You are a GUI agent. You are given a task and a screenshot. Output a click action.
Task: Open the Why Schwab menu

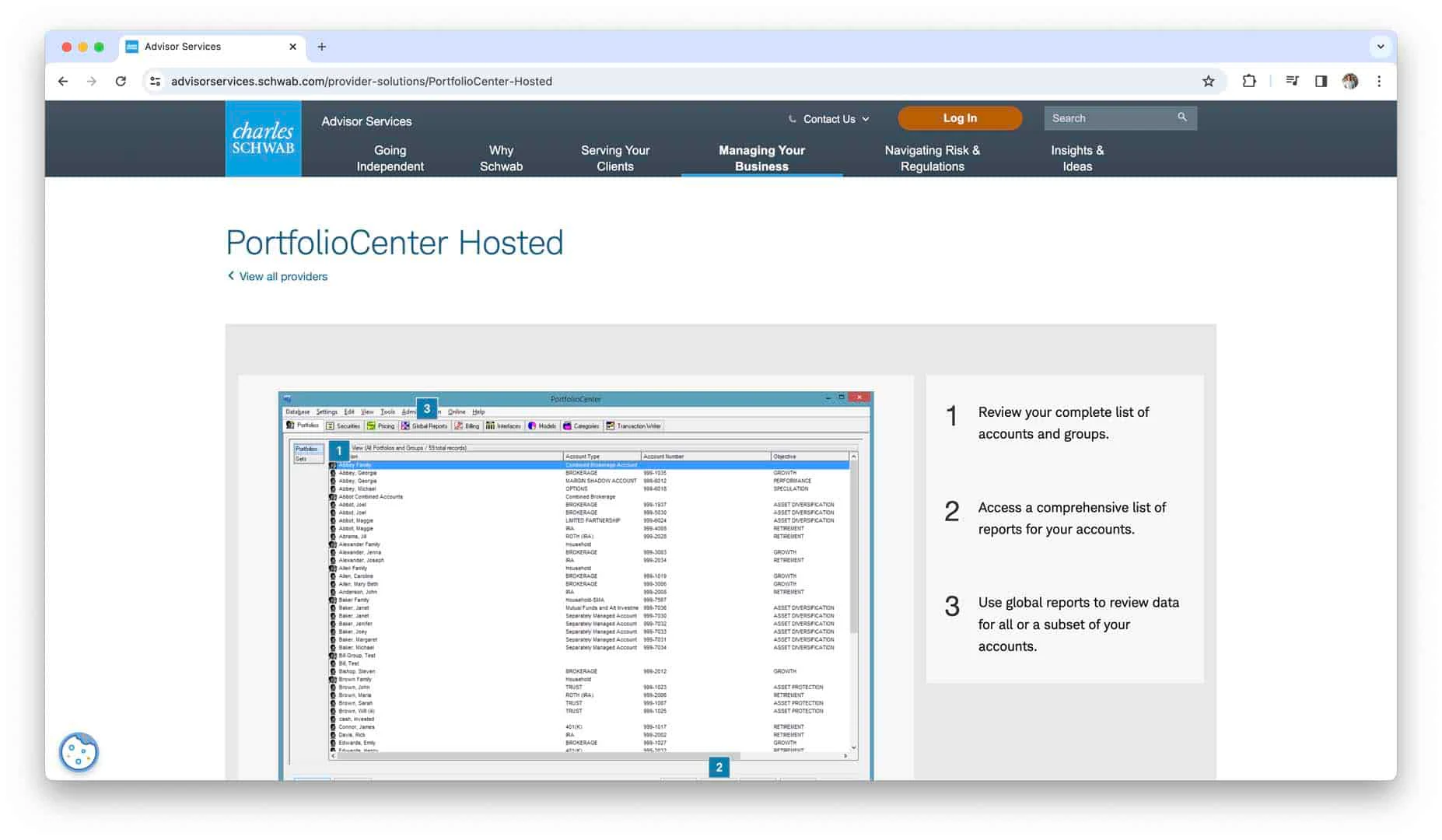pos(501,158)
